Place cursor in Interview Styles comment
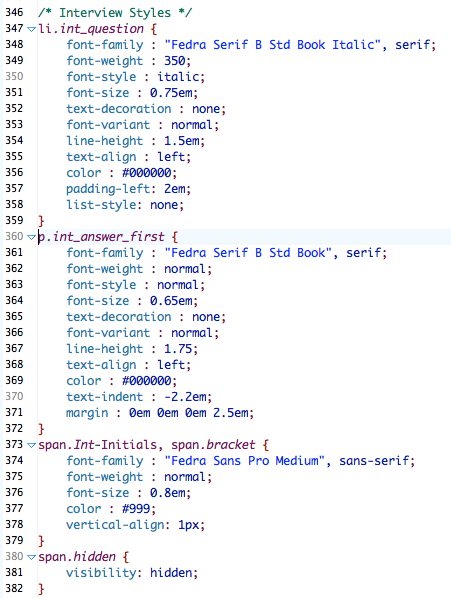This screenshot has height=598, width=451. 115,13
